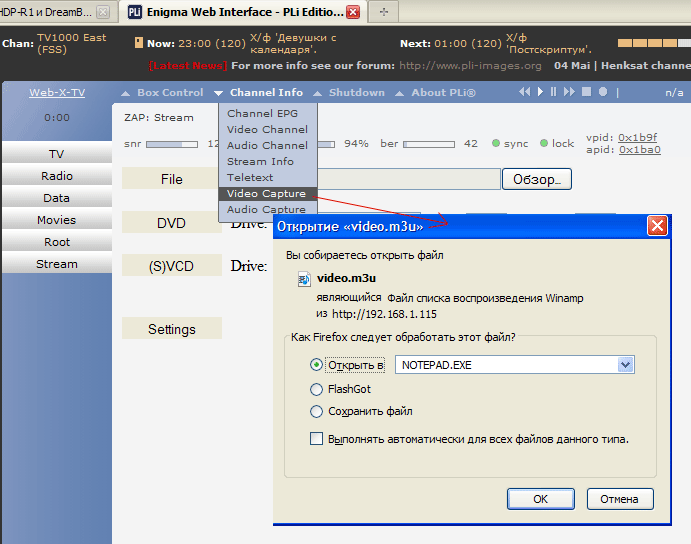Image resolution: width=691 pixels, height=544 pixels.
Task: Choose Stream Info menu entry
Action: tap(267, 161)
